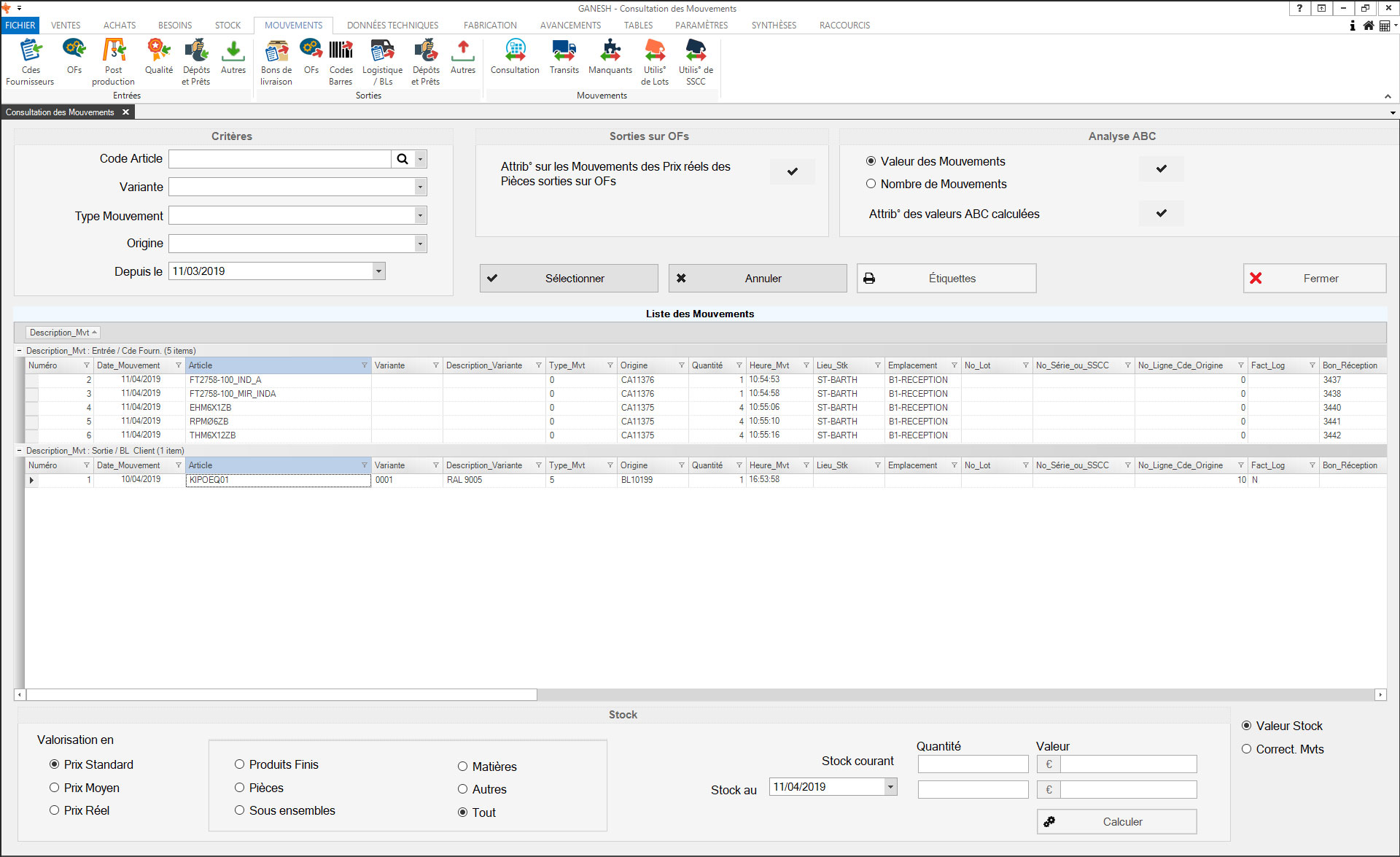Collapse the Entrée / Cde Fourn. group
This screenshot has width=1400, height=857.
pyautogui.click(x=20, y=351)
